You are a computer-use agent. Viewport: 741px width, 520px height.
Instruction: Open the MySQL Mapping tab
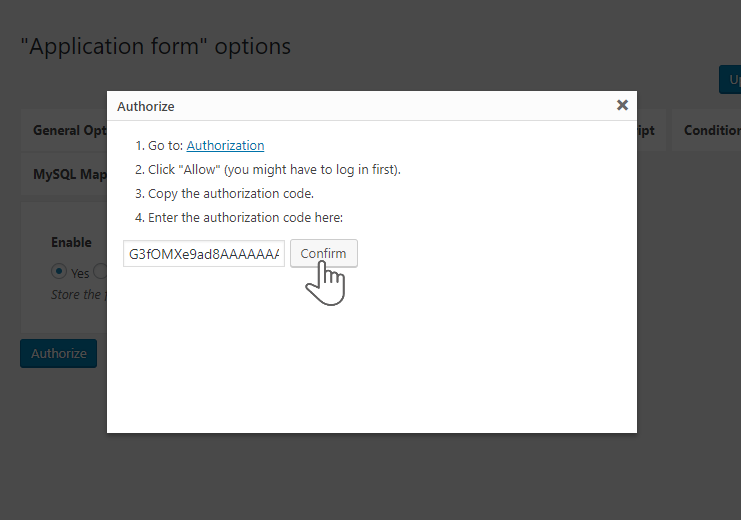point(64,174)
